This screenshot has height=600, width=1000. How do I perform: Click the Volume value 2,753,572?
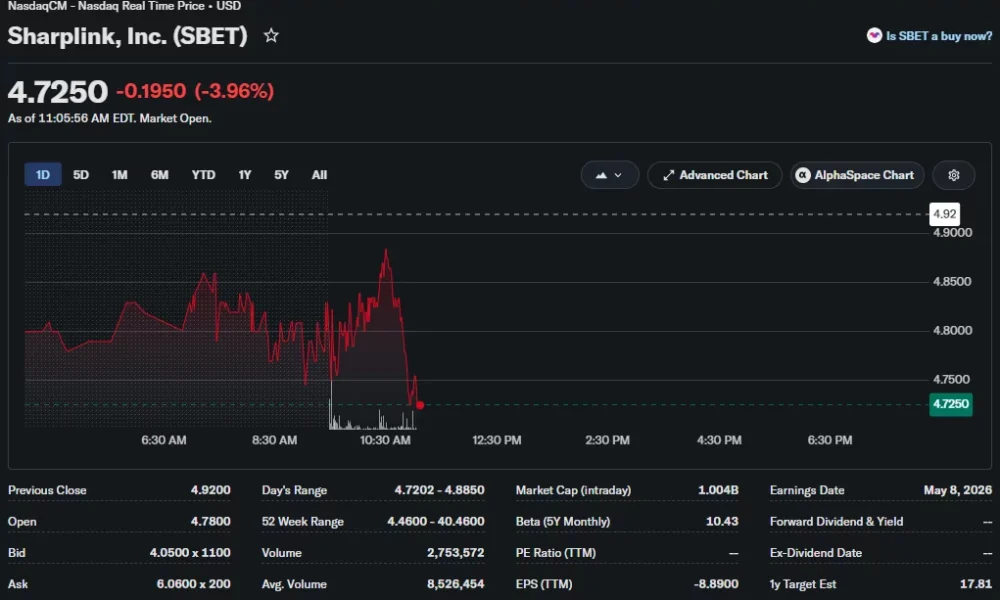pyautogui.click(x=455, y=553)
